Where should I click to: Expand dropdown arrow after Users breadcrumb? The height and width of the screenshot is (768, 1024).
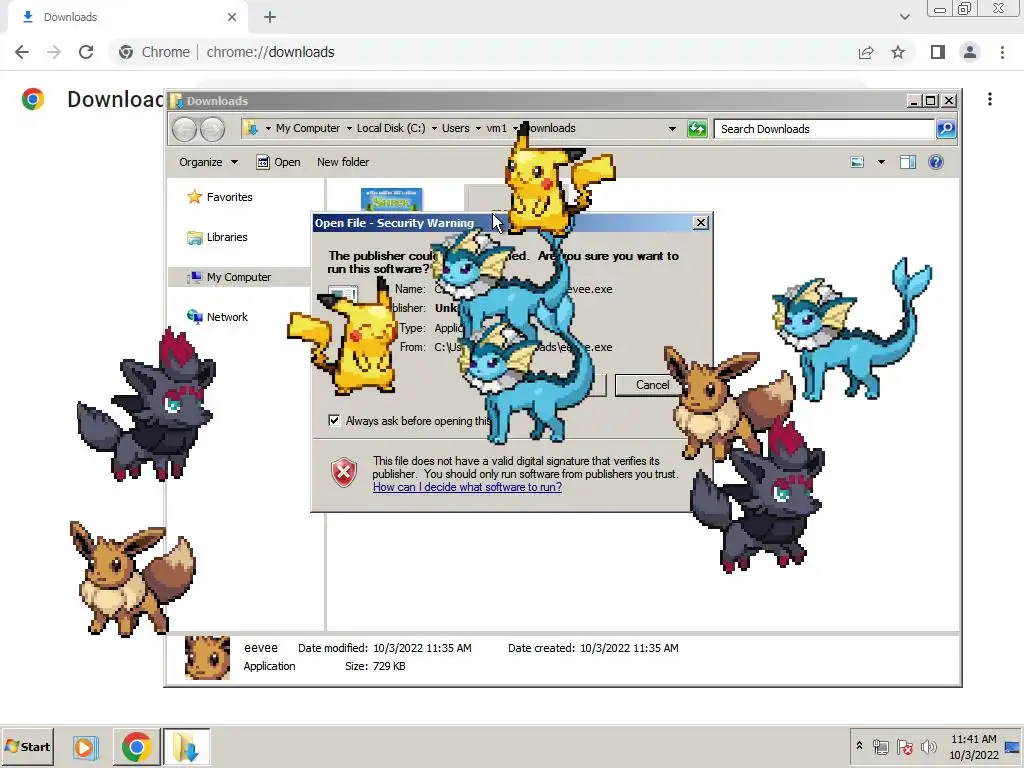click(x=478, y=129)
